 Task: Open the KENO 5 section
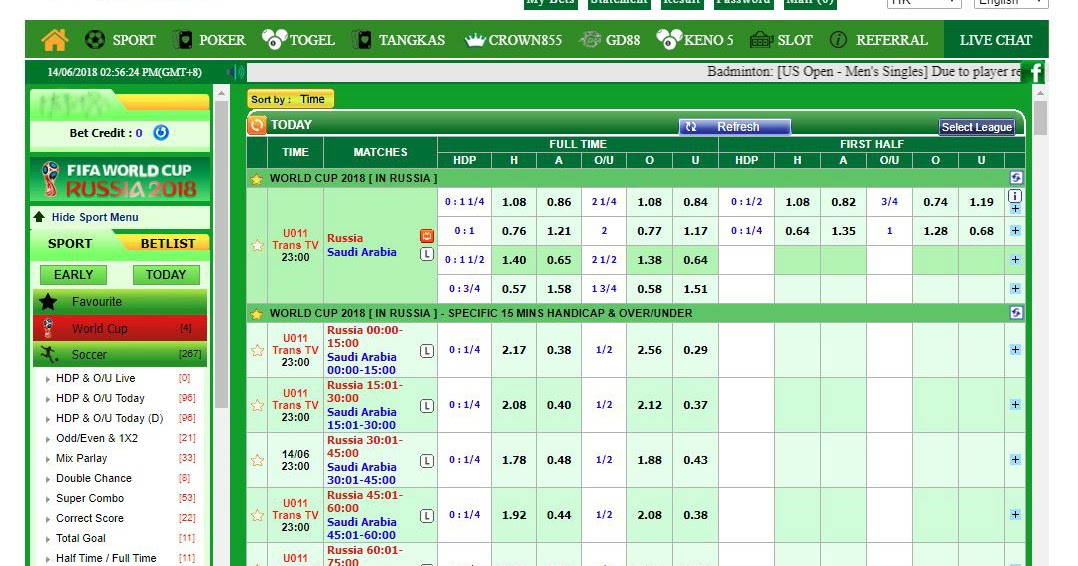click(694, 40)
